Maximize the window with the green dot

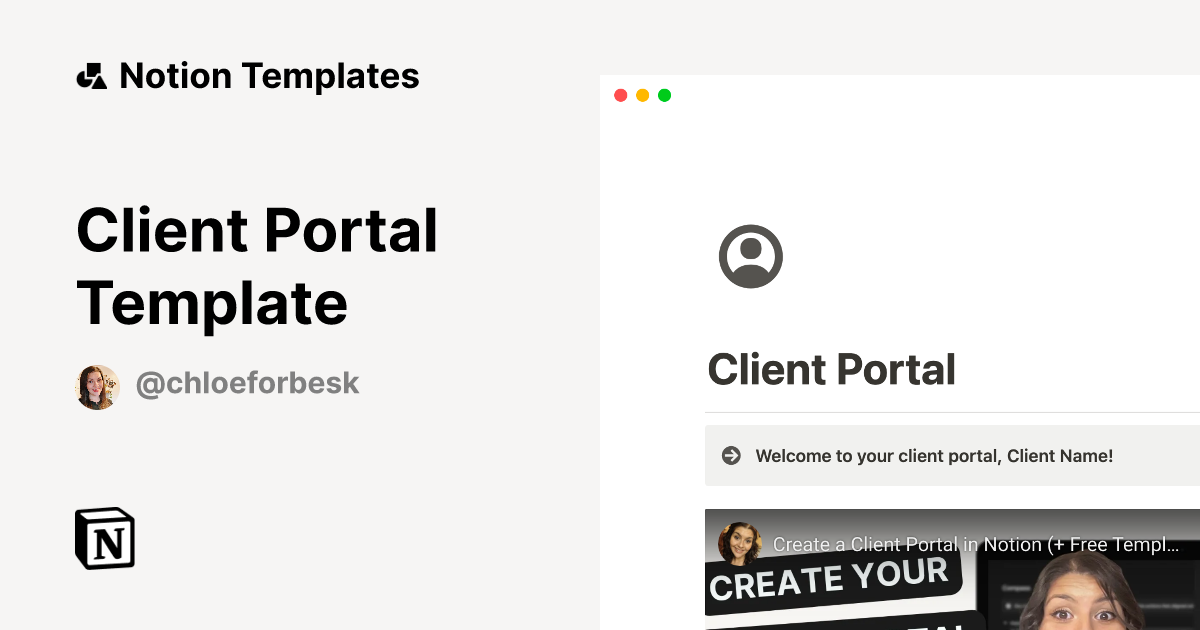[x=664, y=95]
